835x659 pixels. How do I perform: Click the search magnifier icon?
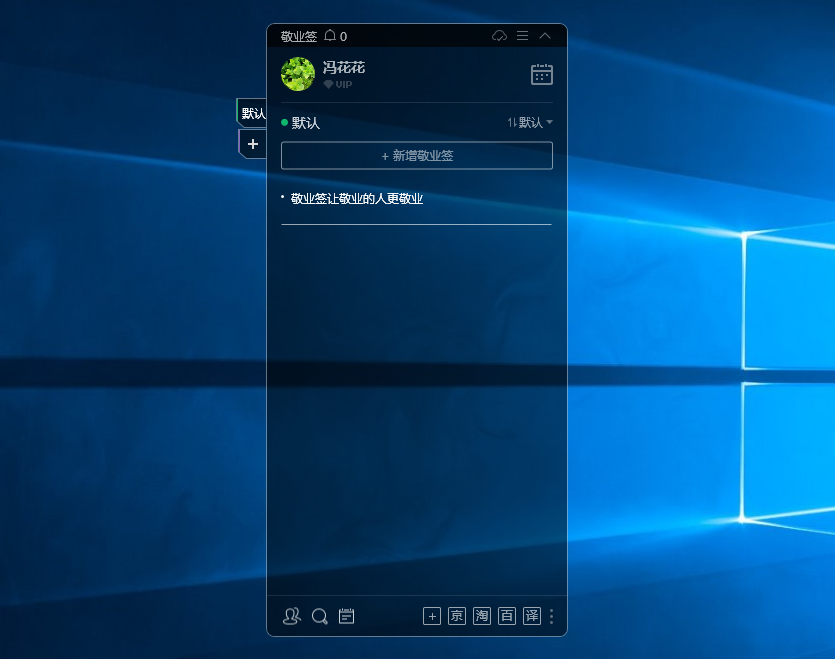pyautogui.click(x=319, y=616)
